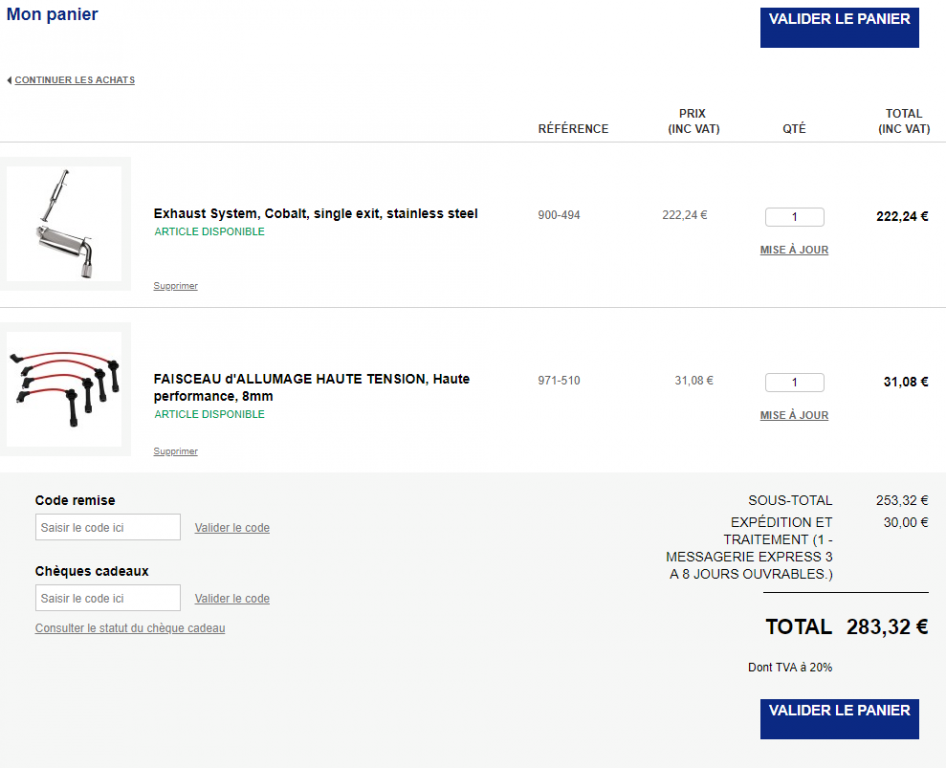Click Mise à jour for the exhaust system

(794, 250)
